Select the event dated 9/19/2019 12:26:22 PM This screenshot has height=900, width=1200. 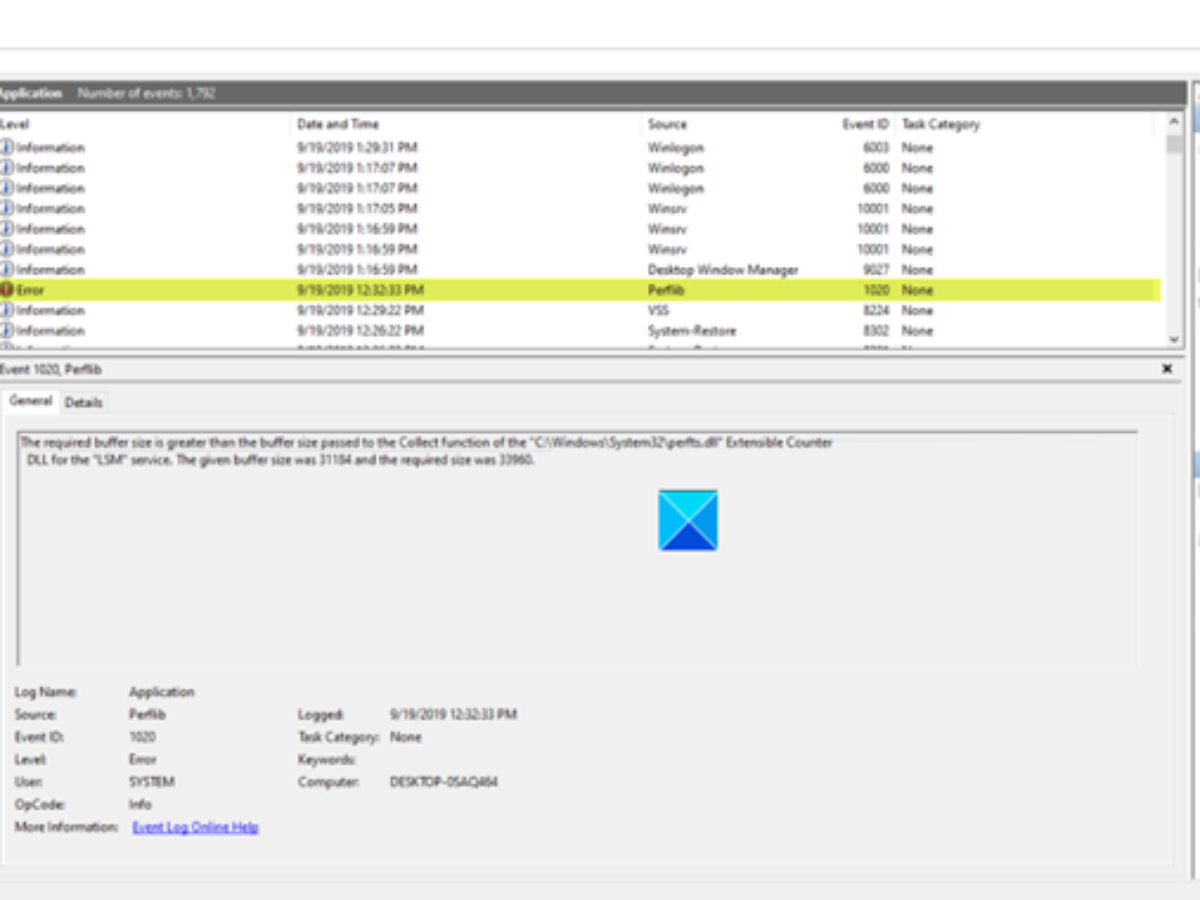[x=360, y=330]
